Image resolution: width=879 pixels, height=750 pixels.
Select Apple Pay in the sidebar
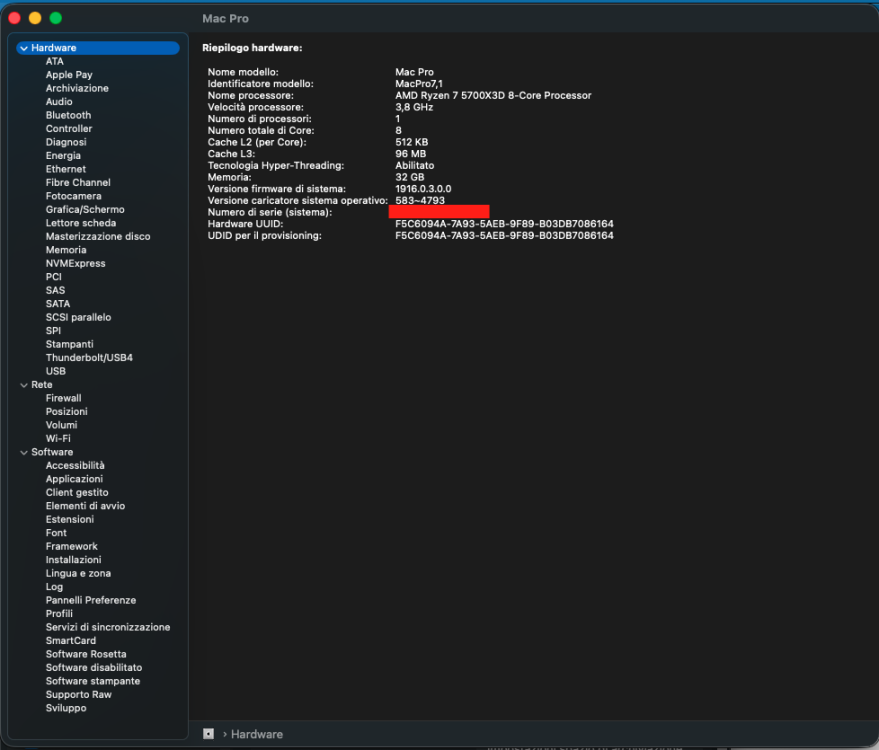(69, 75)
